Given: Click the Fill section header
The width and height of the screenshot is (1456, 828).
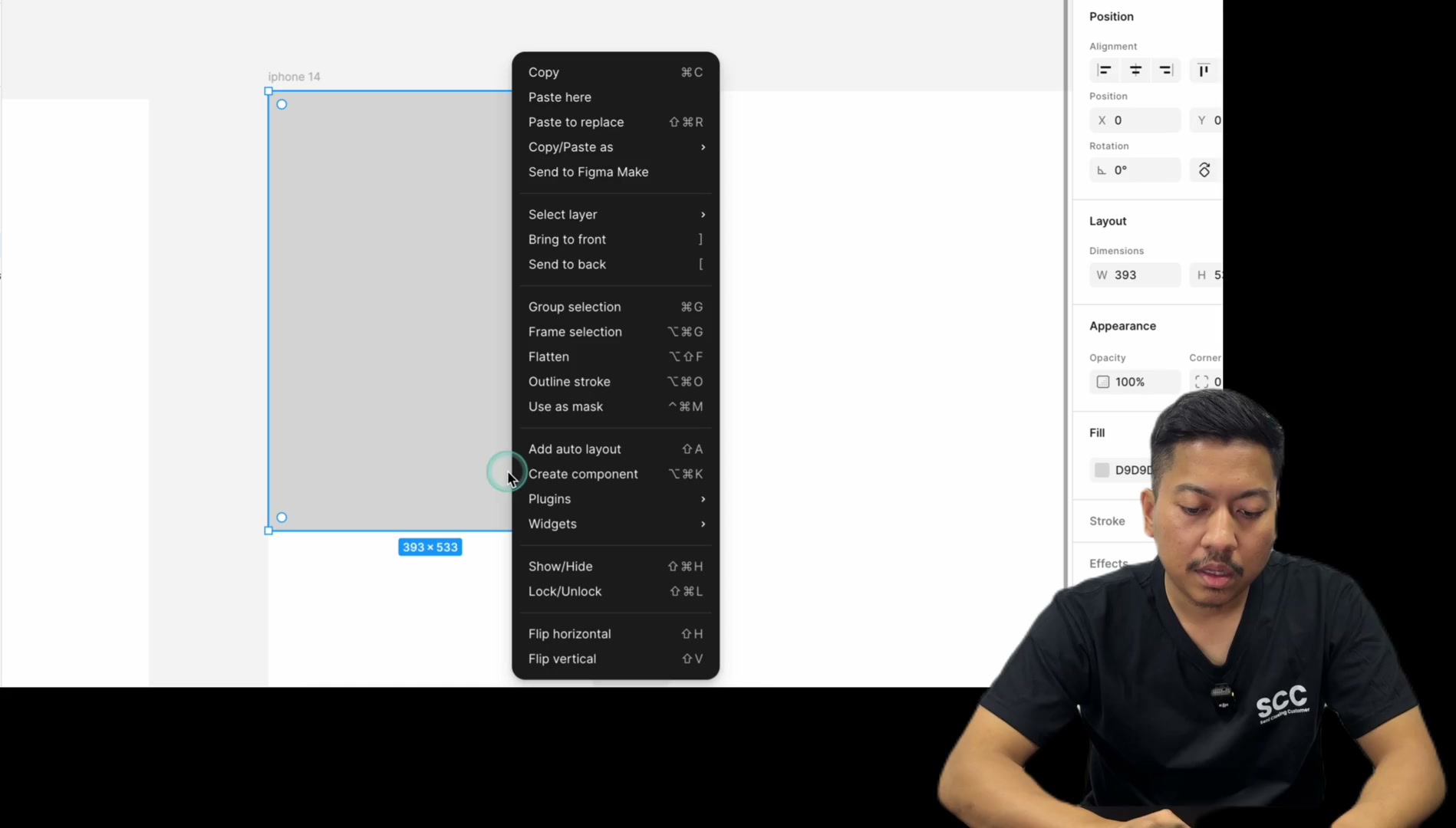Looking at the screenshot, I should [1097, 433].
